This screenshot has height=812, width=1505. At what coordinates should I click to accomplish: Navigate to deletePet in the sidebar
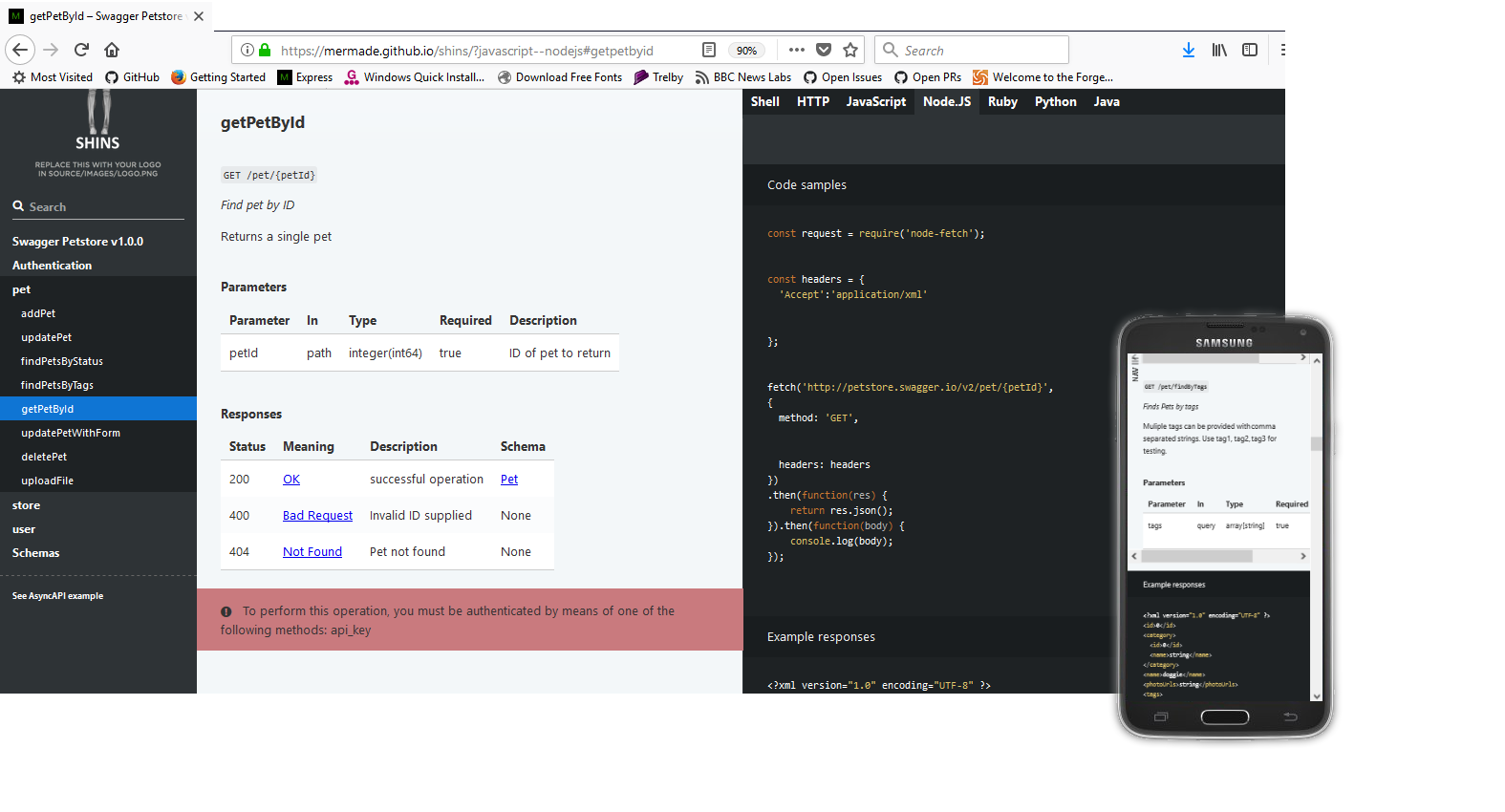click(x=98, y=457)
